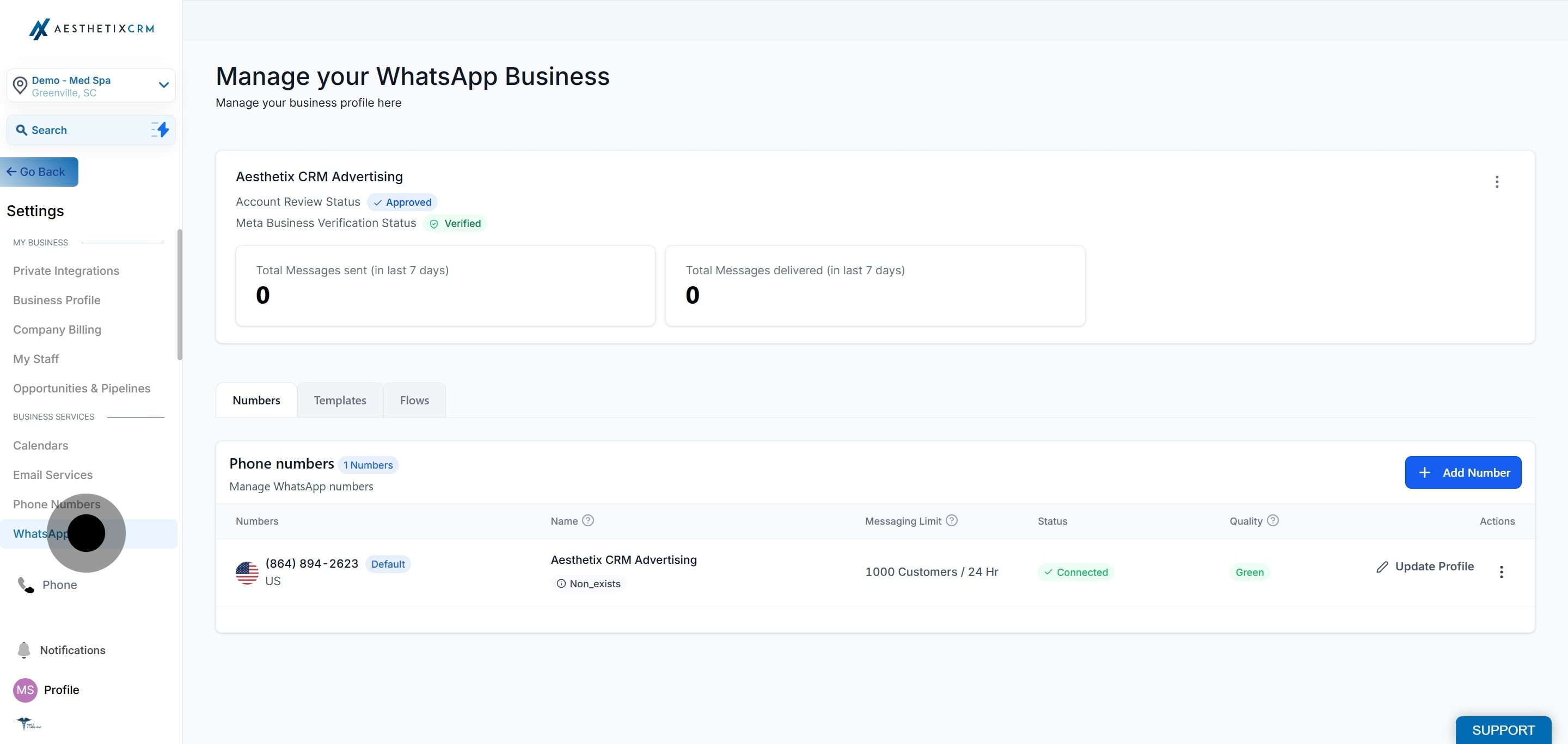Screen dimensions: 1568x744
Task: Click the Aesthetix CRM Advertising display name
Action: click(624, 560)
